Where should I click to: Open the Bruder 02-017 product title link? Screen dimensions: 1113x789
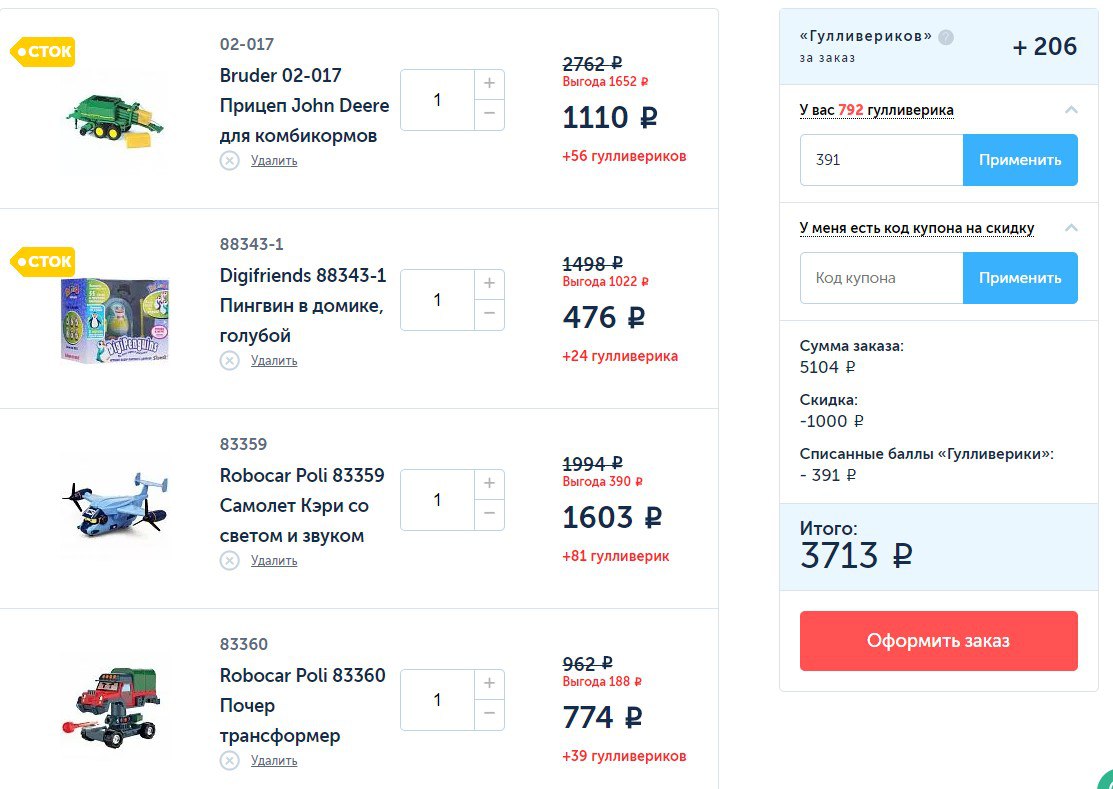[305, 105]
